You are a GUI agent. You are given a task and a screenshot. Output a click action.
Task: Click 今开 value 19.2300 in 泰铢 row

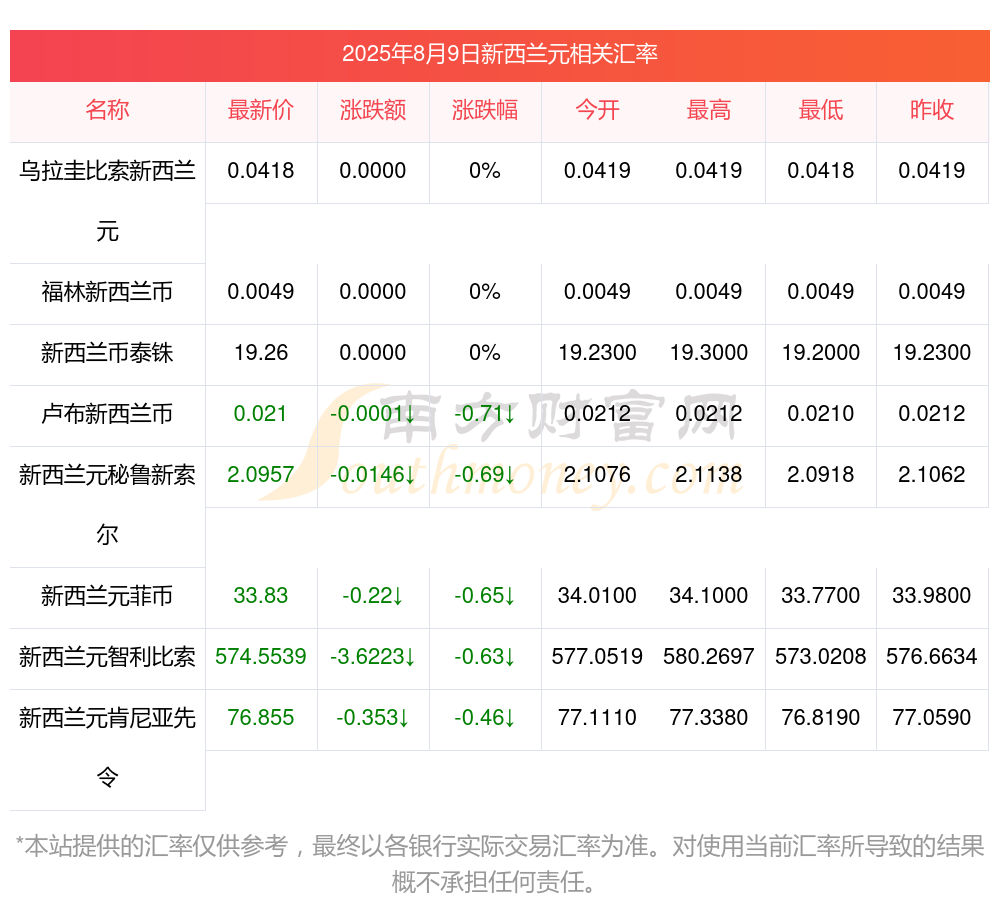coord(597,353)
